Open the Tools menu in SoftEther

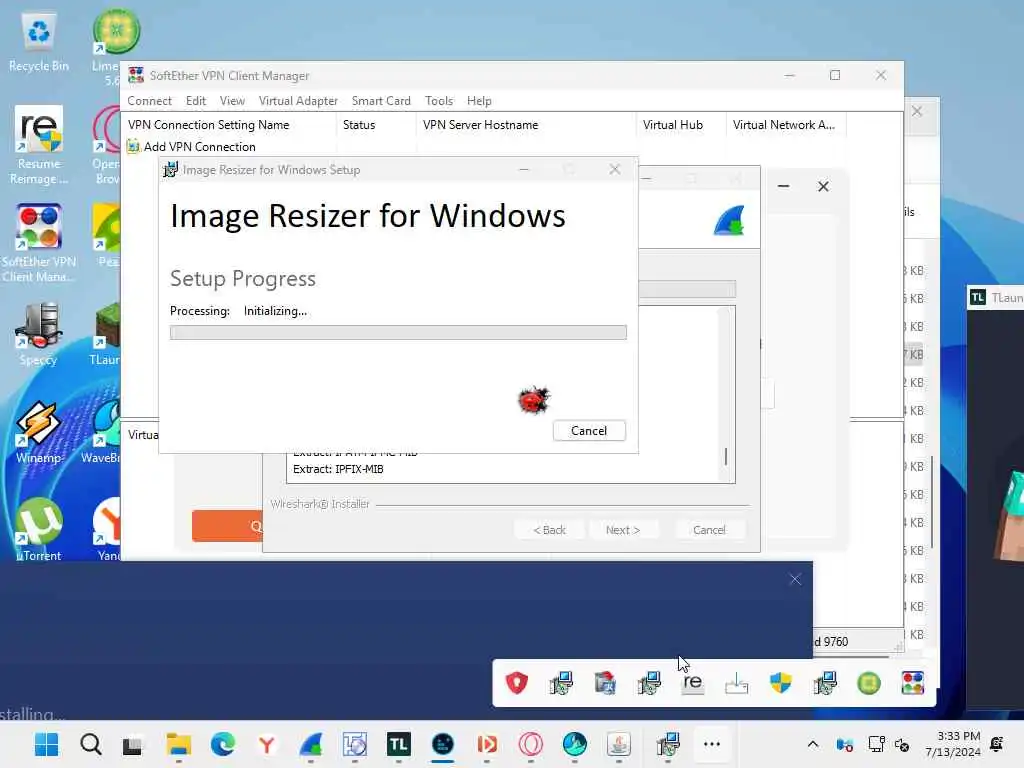(x=438, y=101)
